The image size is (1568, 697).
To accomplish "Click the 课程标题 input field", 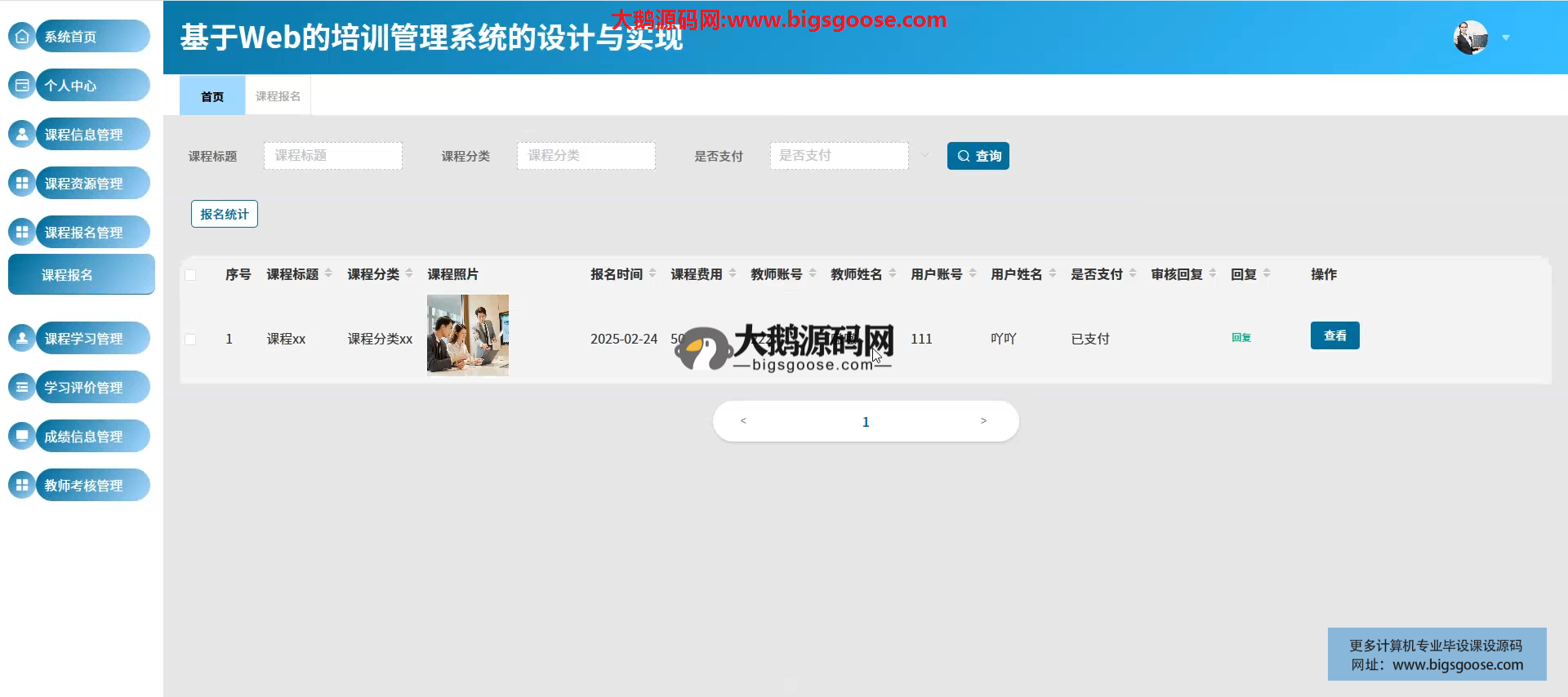I will [x=332, y=156].
